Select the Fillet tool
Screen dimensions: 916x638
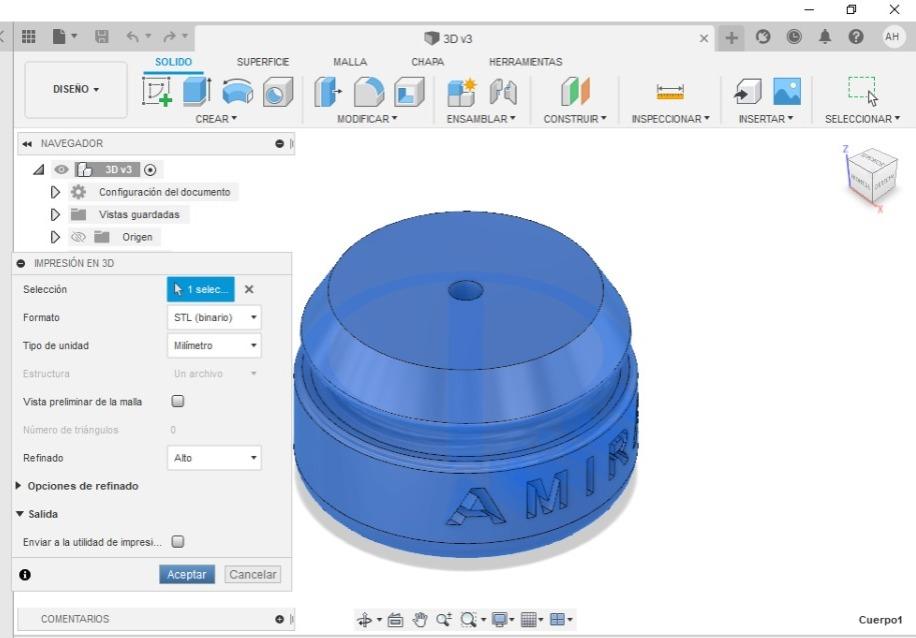tap(369, 92)
